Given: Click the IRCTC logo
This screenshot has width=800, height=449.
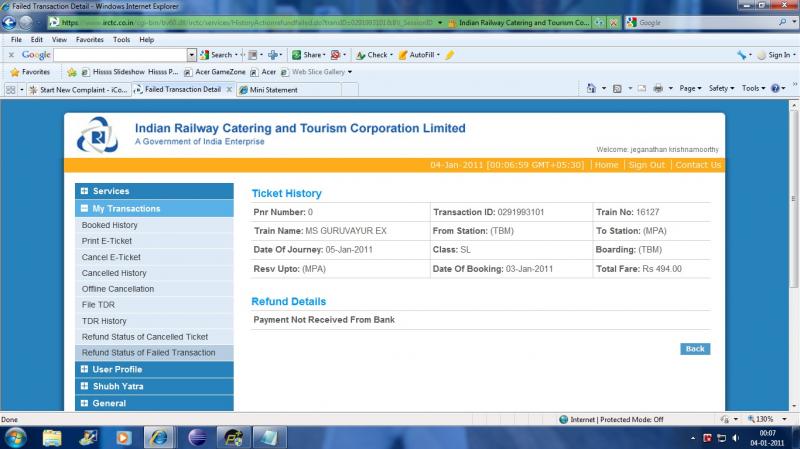Looking at the screenshot, I should [97, 135].
